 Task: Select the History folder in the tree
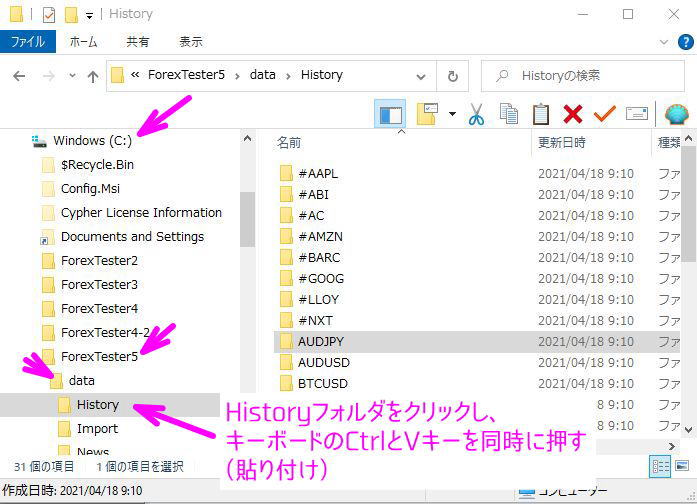tap(97, 405)
